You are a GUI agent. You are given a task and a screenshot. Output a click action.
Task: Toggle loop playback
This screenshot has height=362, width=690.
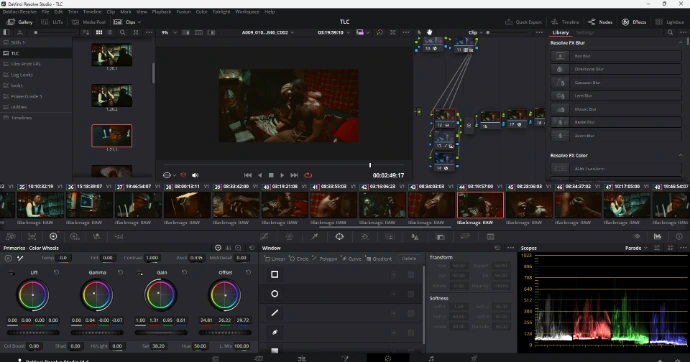point(308,175)
